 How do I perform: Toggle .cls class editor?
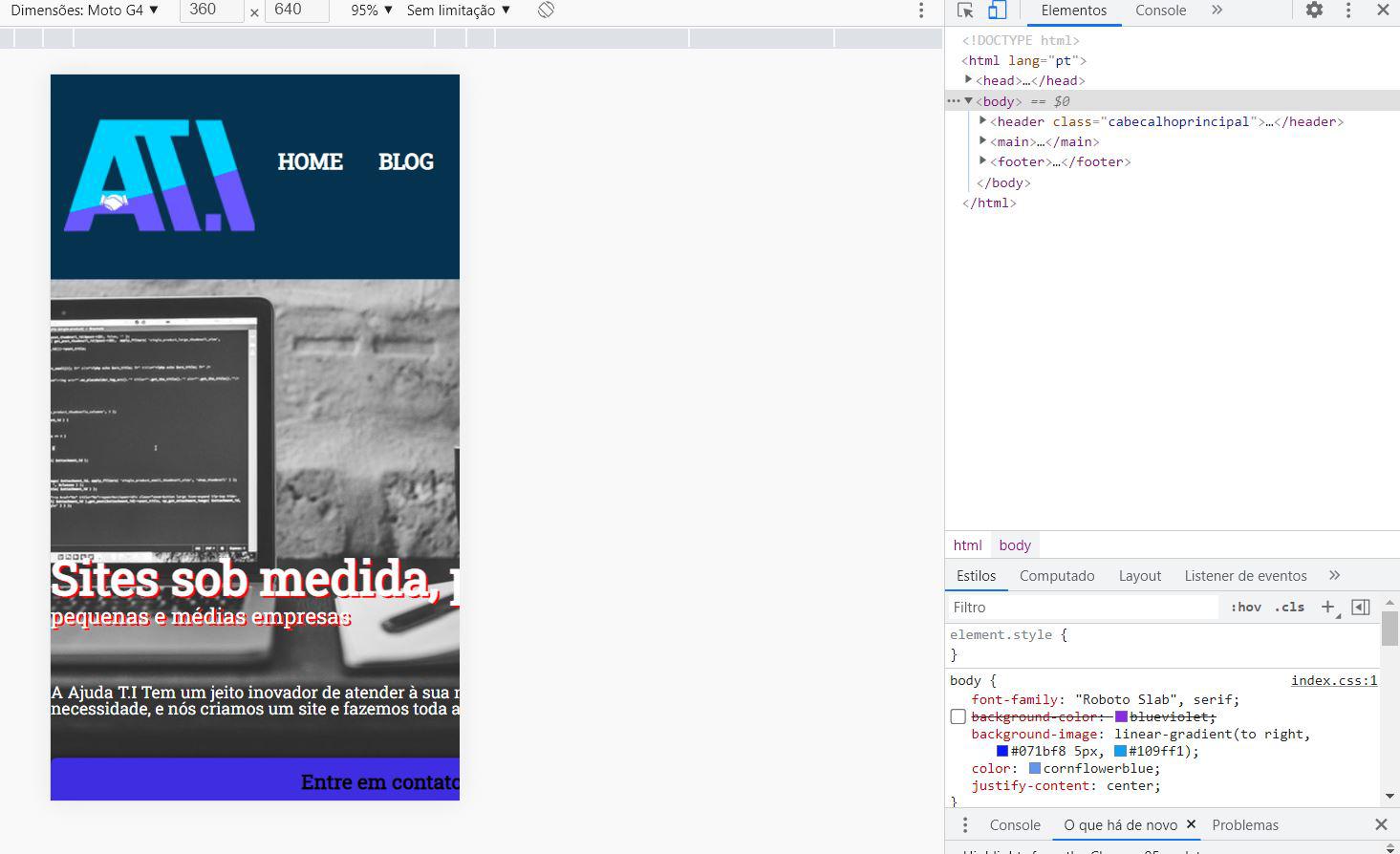tap(1290, 607)
